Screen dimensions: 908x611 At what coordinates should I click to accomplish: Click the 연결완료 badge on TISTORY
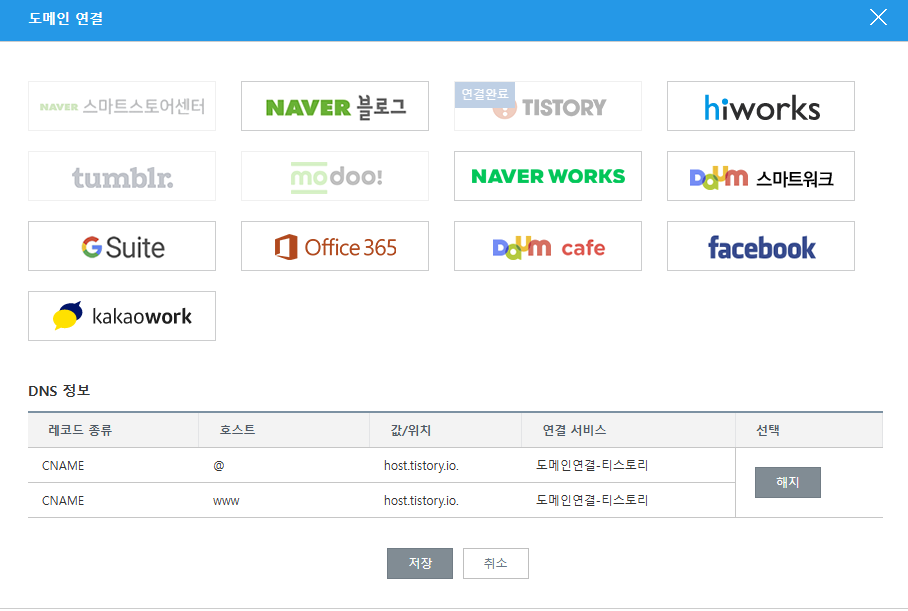point(485,94)
